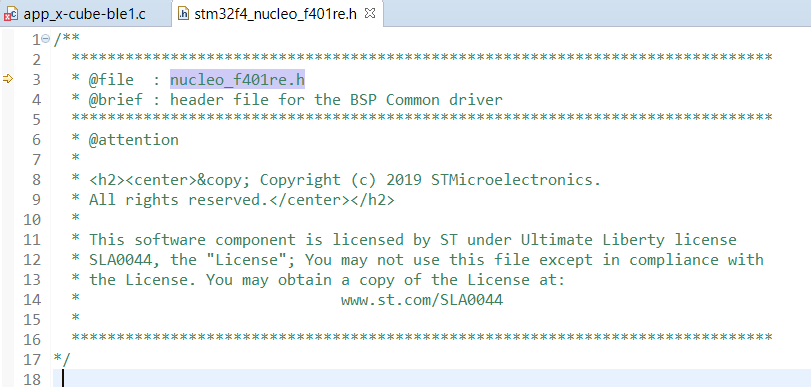Click the @attention tag on line 6
The width and height of the screenshot is (811, 387).
133,140
